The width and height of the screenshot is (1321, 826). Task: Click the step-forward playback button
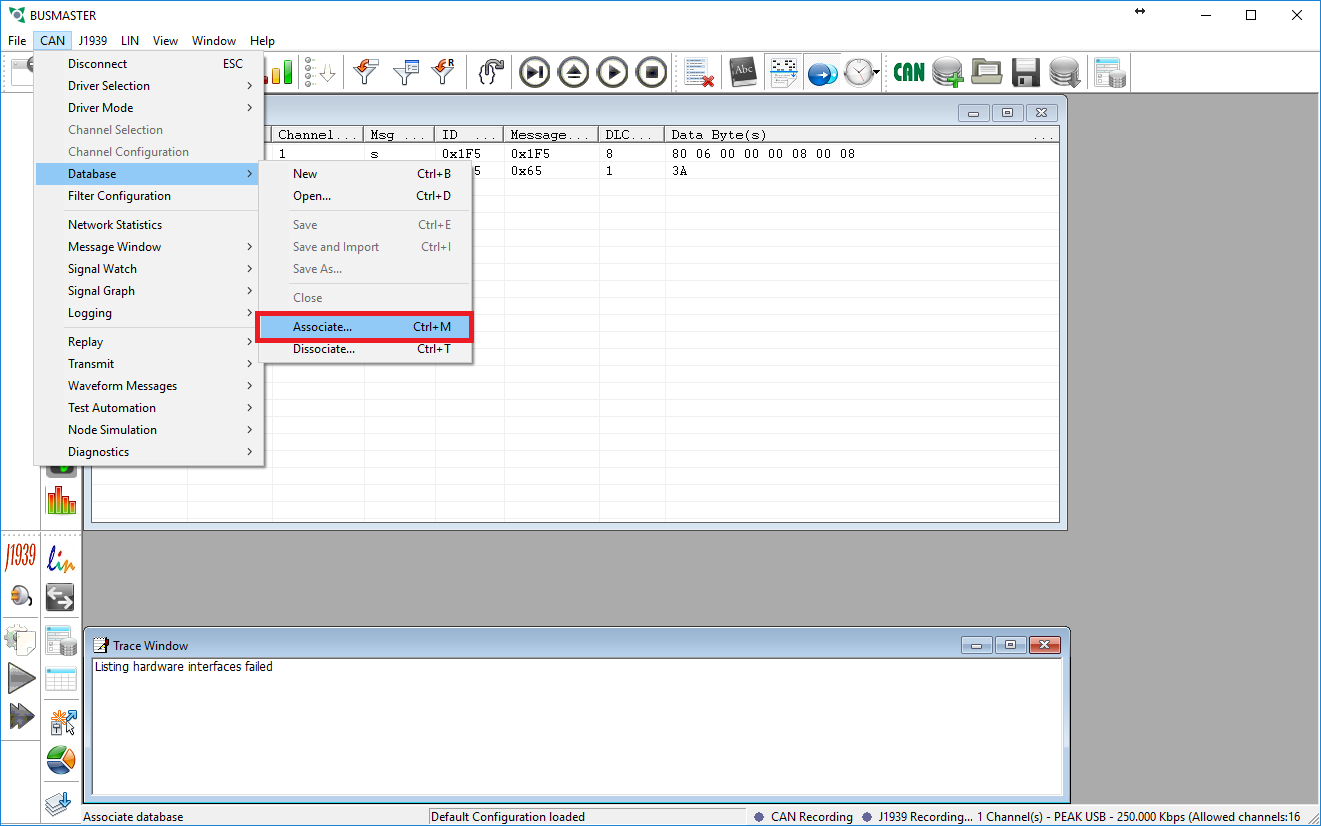coord(535,72)
